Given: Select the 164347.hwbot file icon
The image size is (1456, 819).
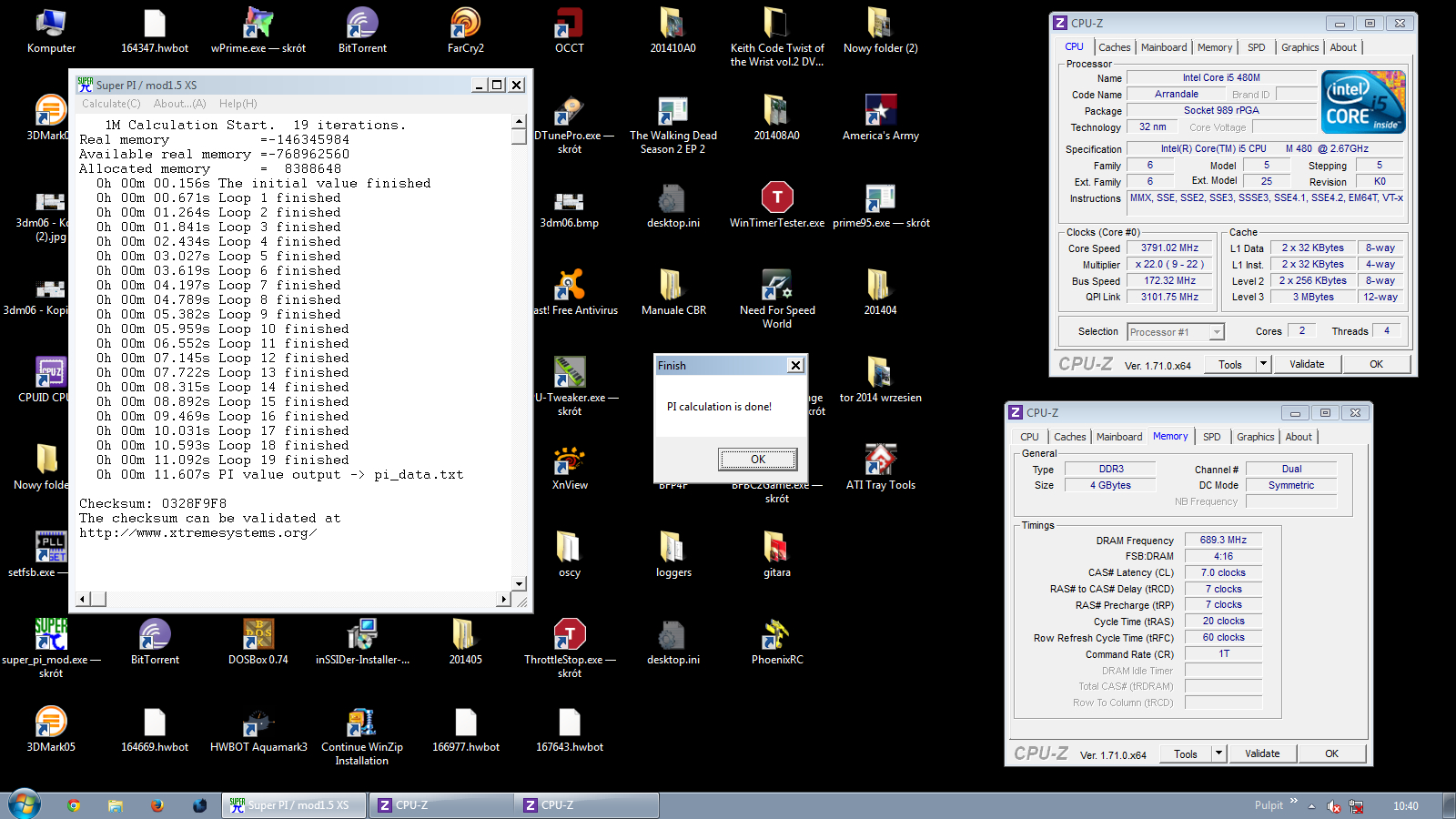Looking at the screenshot, I should pos(155,24).
